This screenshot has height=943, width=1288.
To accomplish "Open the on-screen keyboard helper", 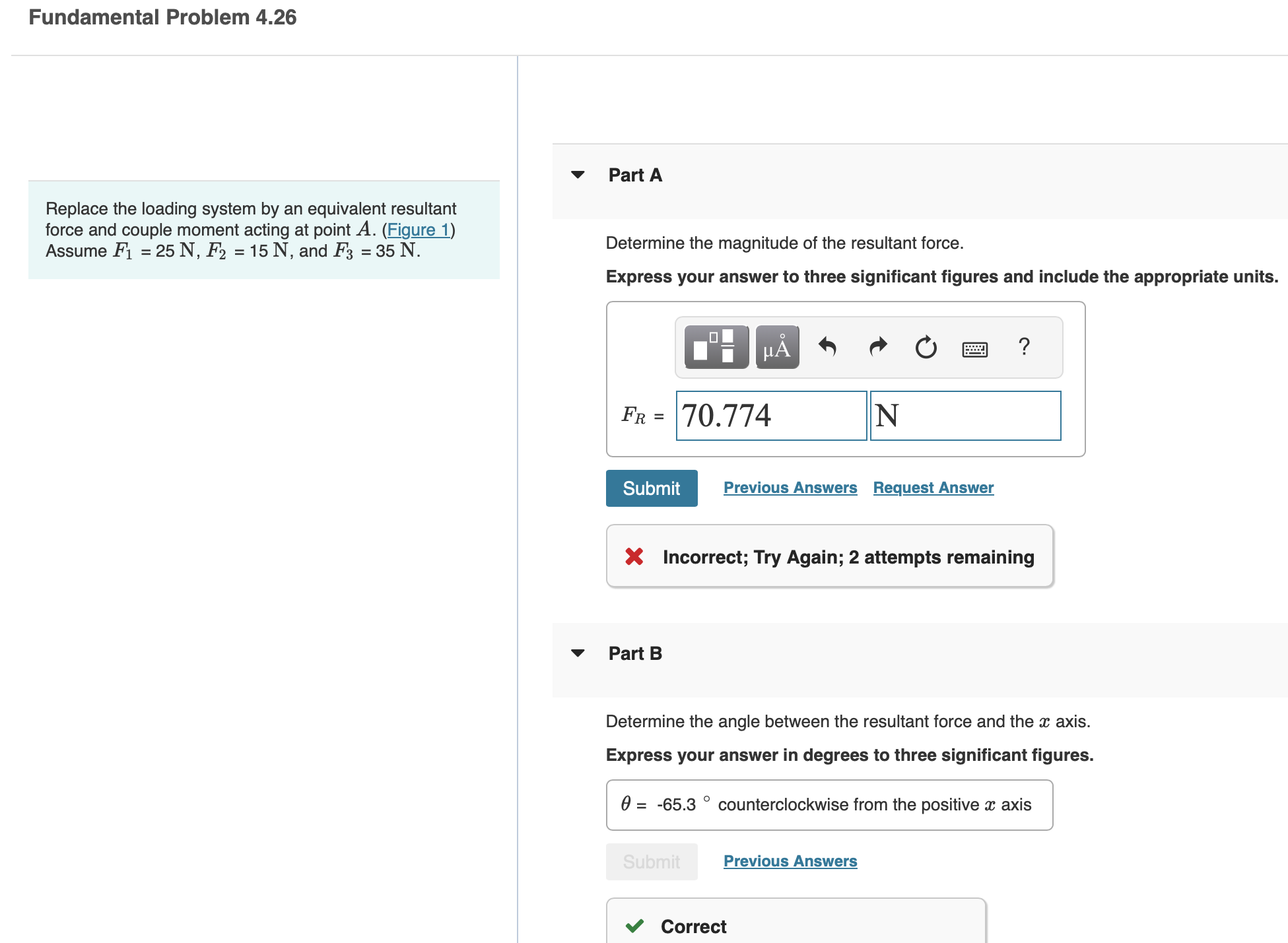I will [x=975, y=348].
